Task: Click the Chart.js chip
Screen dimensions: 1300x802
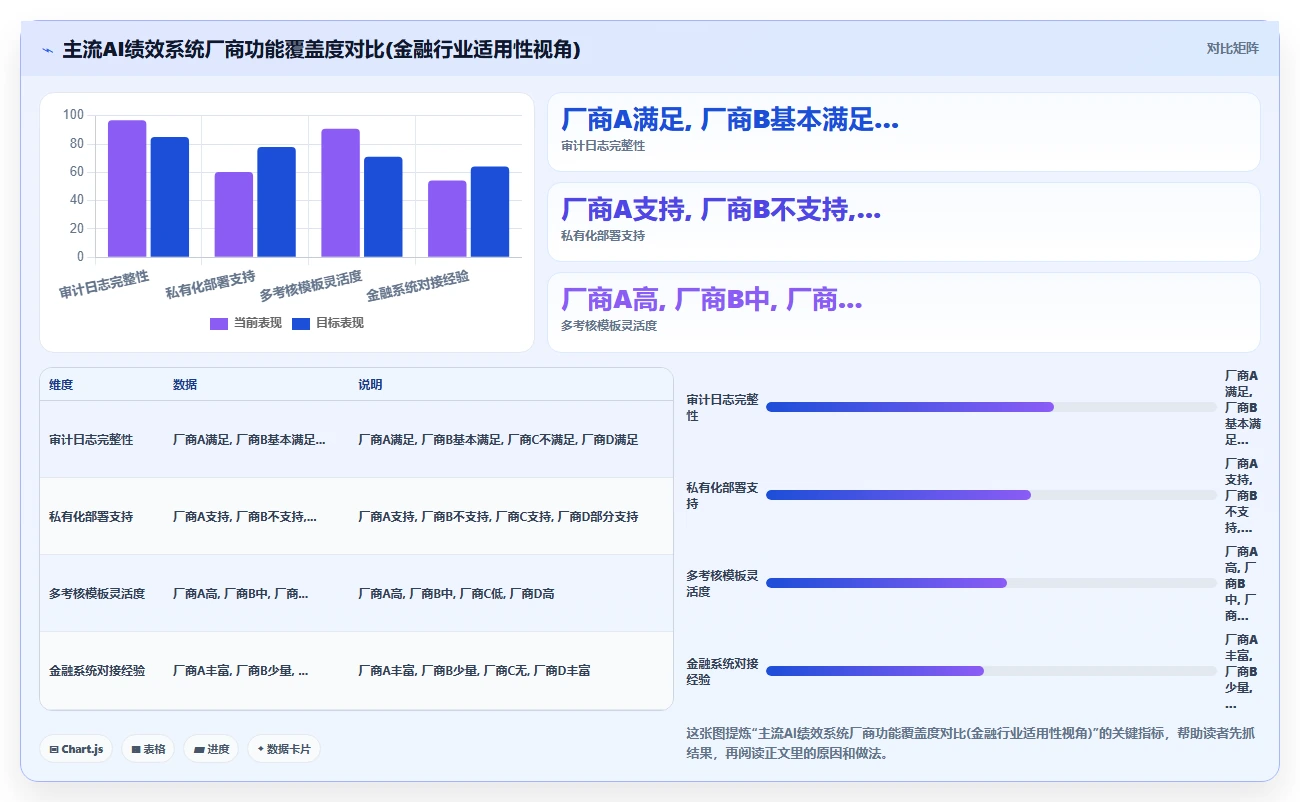Action: (76, 749)
